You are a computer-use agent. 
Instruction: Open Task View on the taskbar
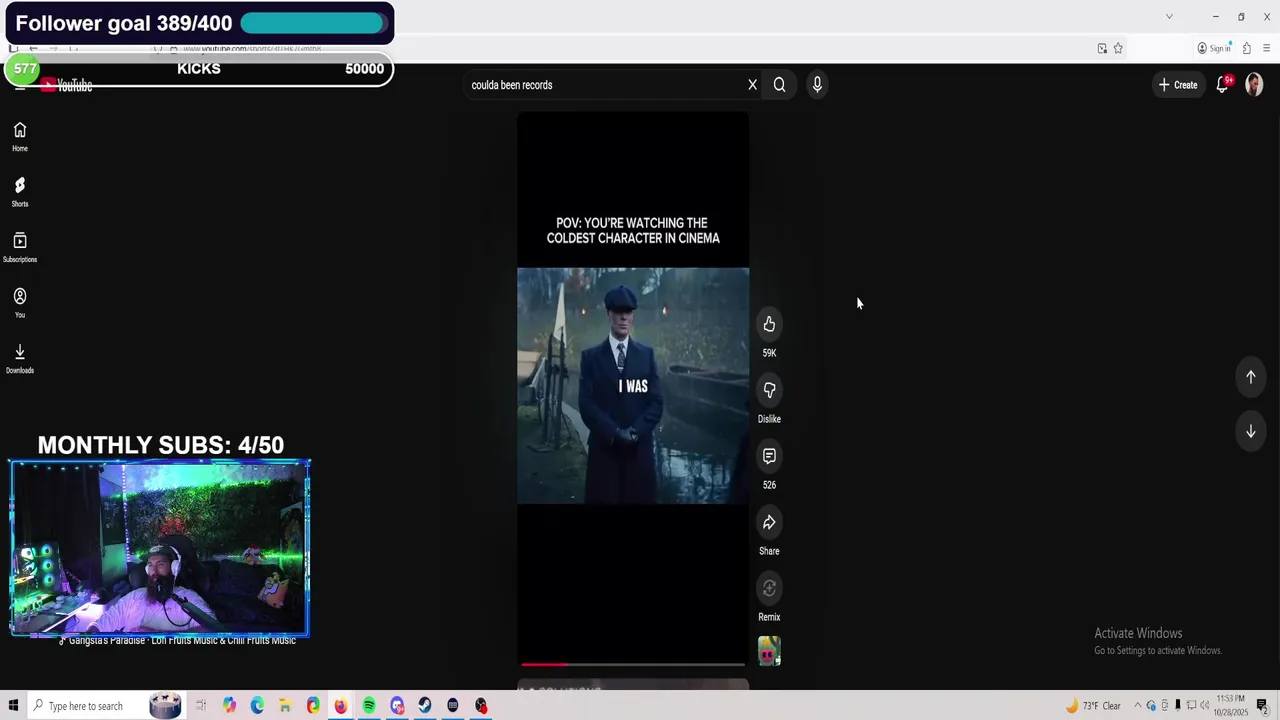point(201,706)
